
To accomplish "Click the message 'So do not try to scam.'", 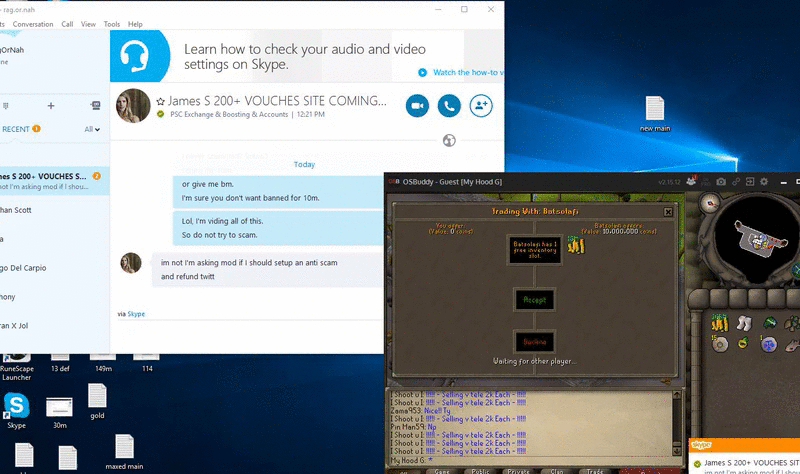I will tap(219, 235).
